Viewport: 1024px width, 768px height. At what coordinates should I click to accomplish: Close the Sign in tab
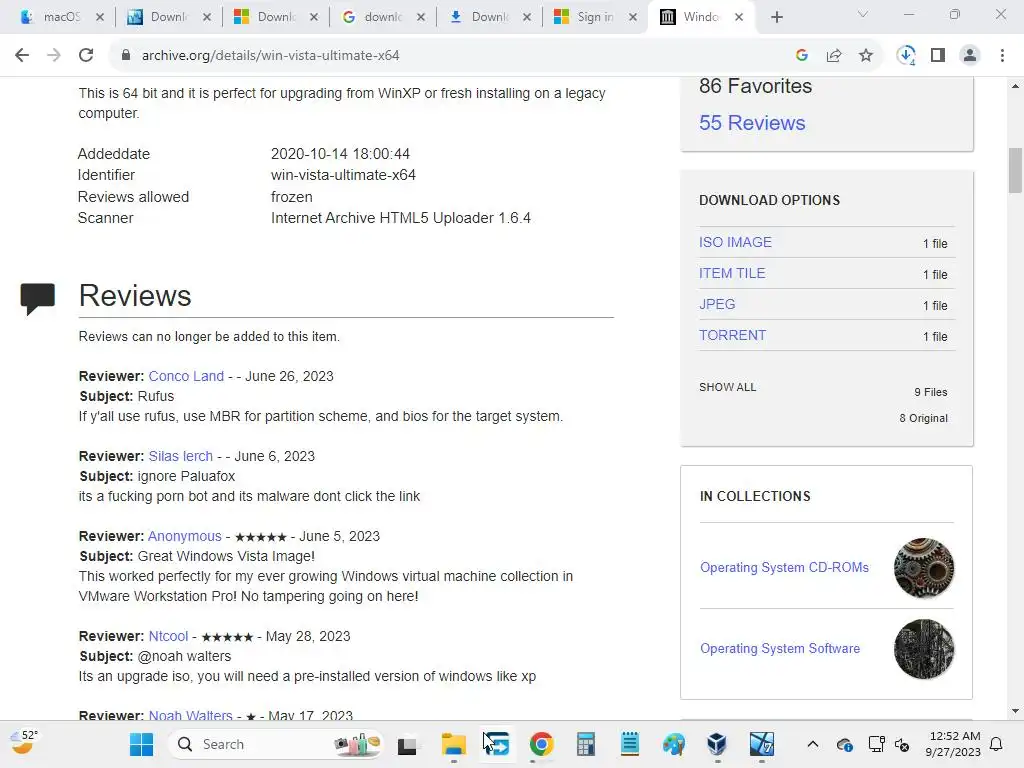pos(633,18)
